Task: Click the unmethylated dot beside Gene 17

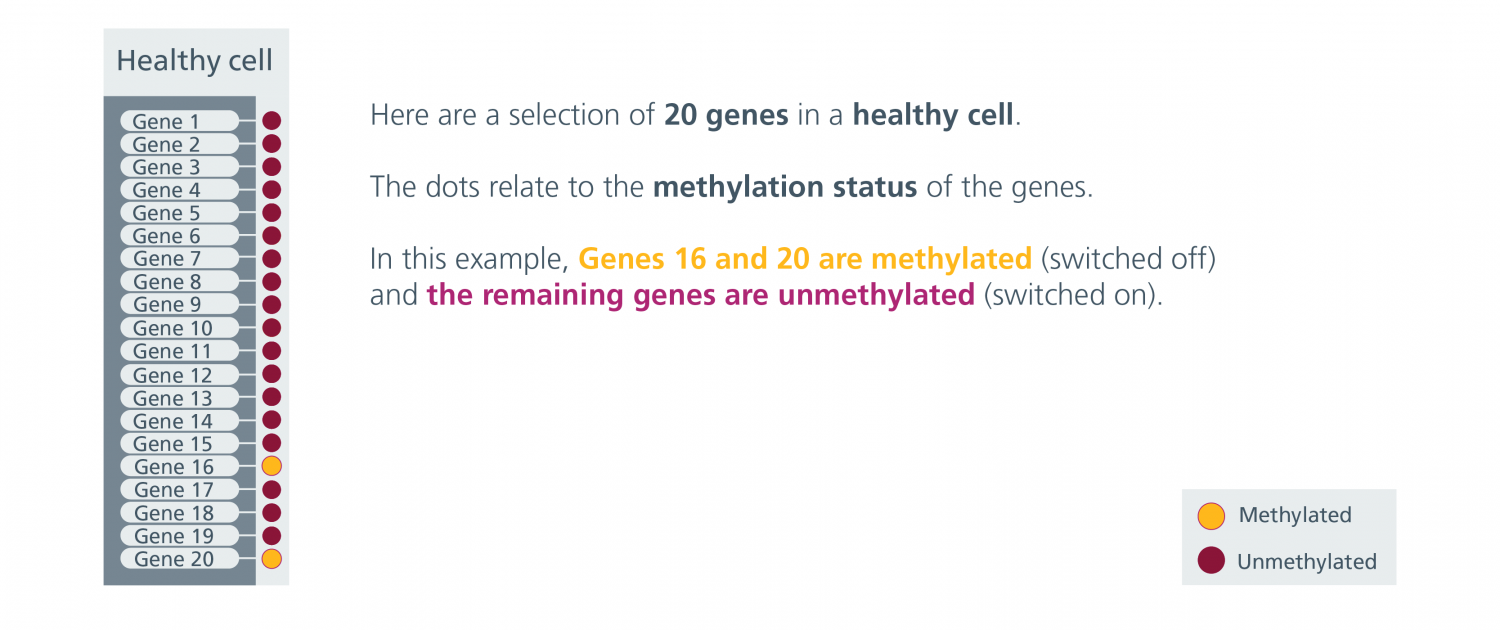Action: click(271, 489)
